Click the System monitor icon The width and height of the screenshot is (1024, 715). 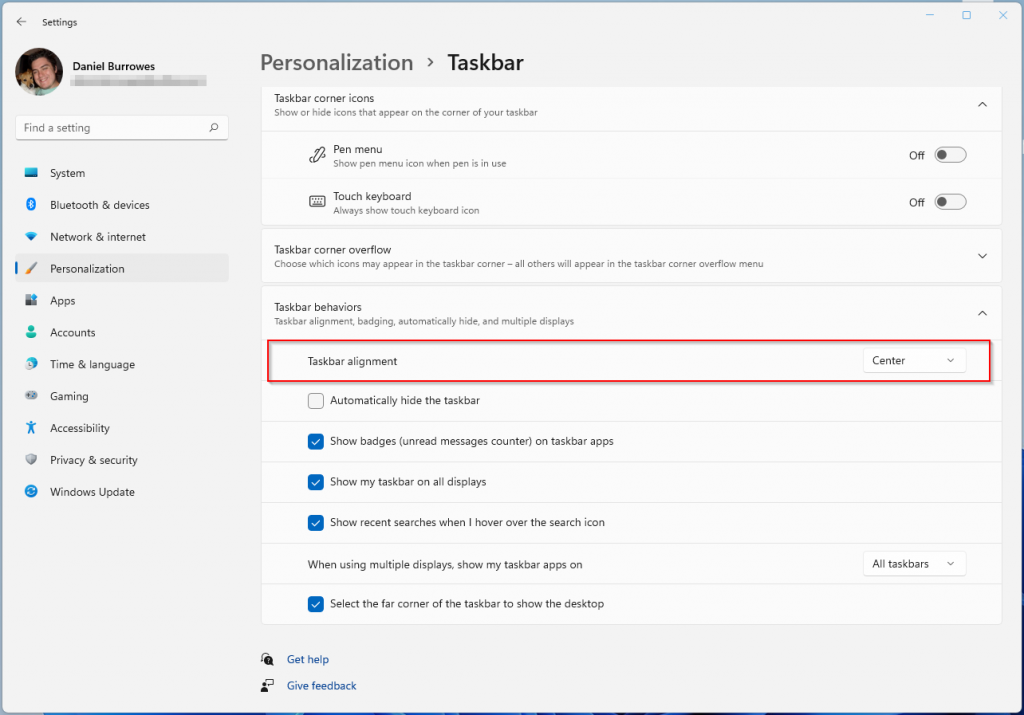31,172
